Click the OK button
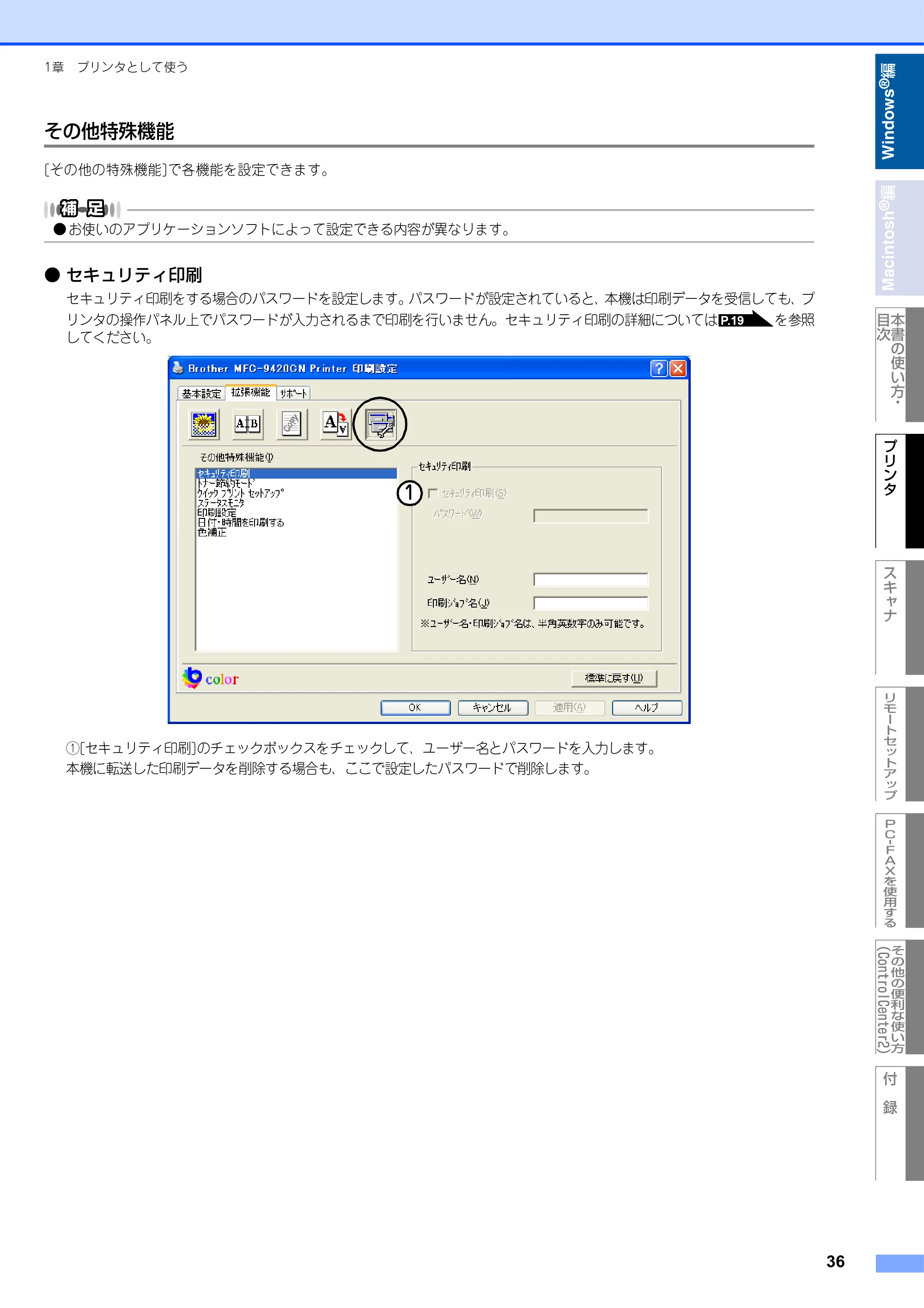 pos(415,707)
